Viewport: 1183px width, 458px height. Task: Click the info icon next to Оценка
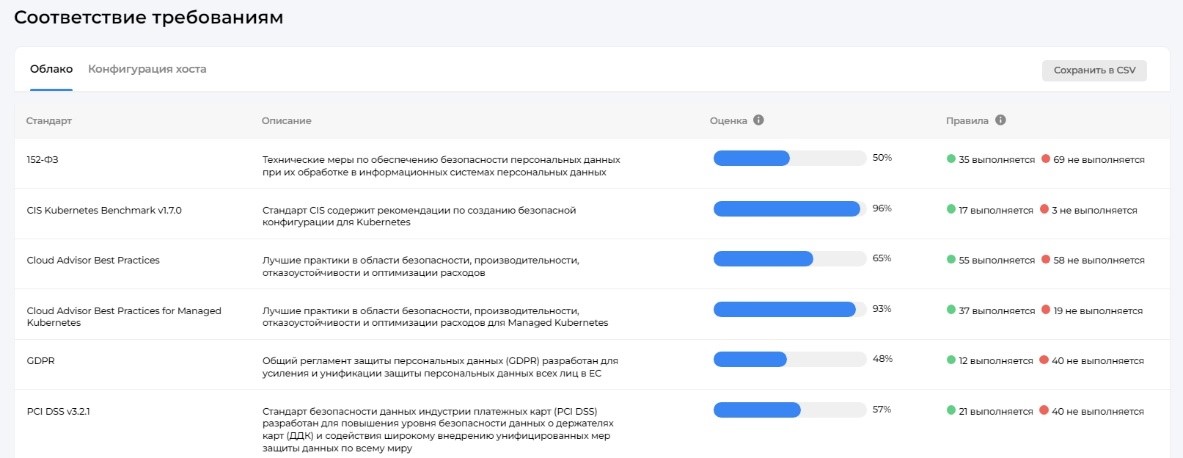759,120
